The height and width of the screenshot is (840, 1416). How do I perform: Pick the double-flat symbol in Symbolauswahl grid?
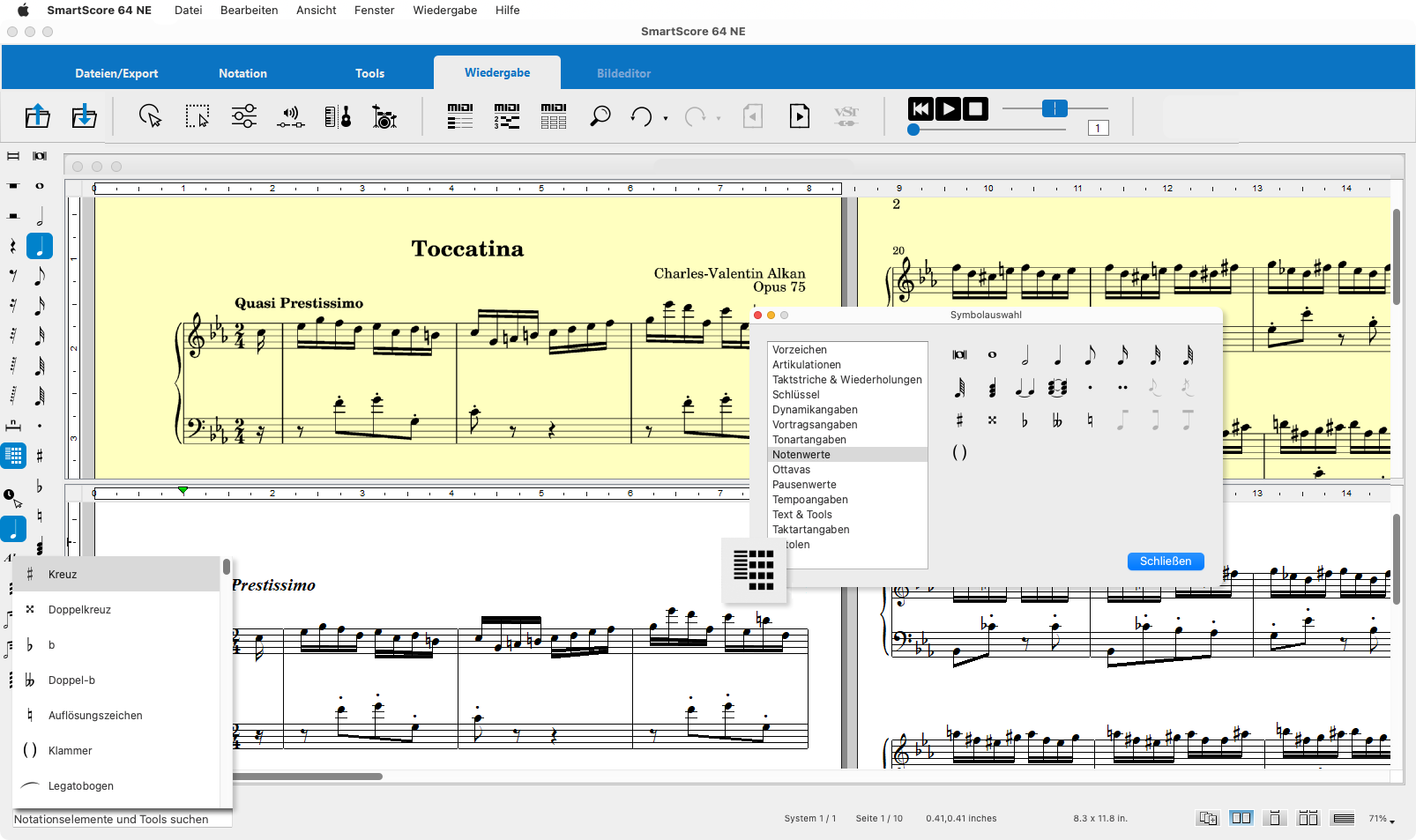pos(1057,421)
